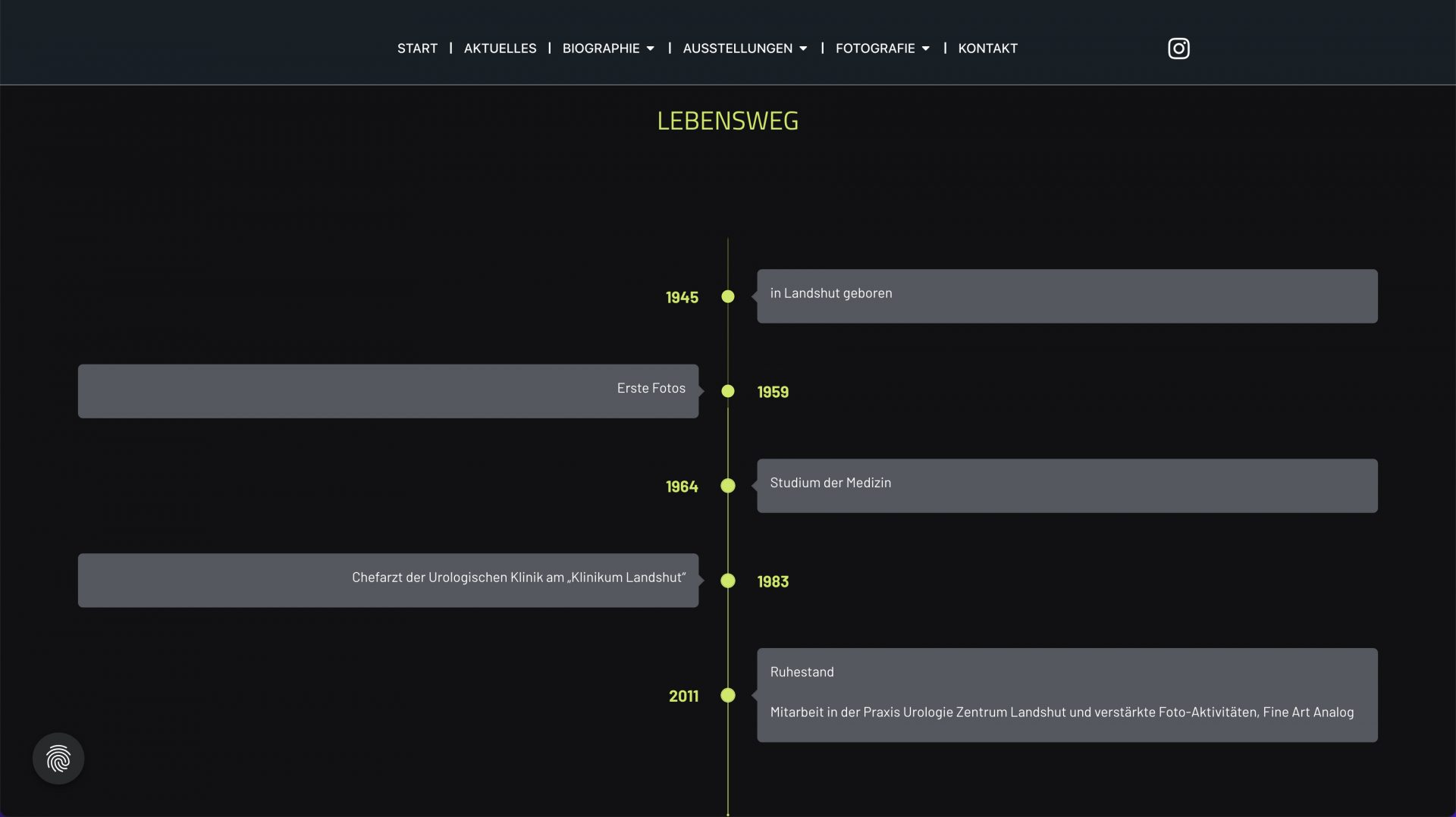The width and height of the screenshot is (1456, 817).
Task: Select the 1983 timeline marker dot
Action: [x=728, y=581]
